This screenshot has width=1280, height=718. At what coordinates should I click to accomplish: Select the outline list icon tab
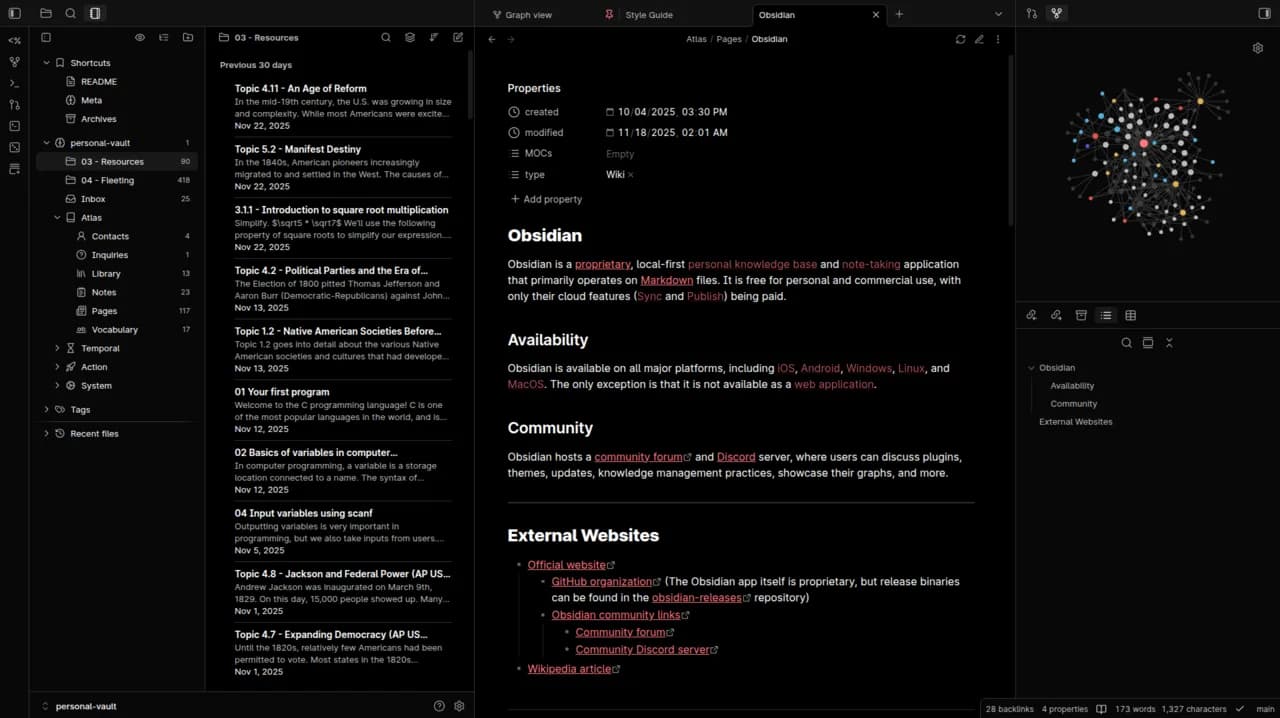pyautogui.click(x=1106, y=315)
